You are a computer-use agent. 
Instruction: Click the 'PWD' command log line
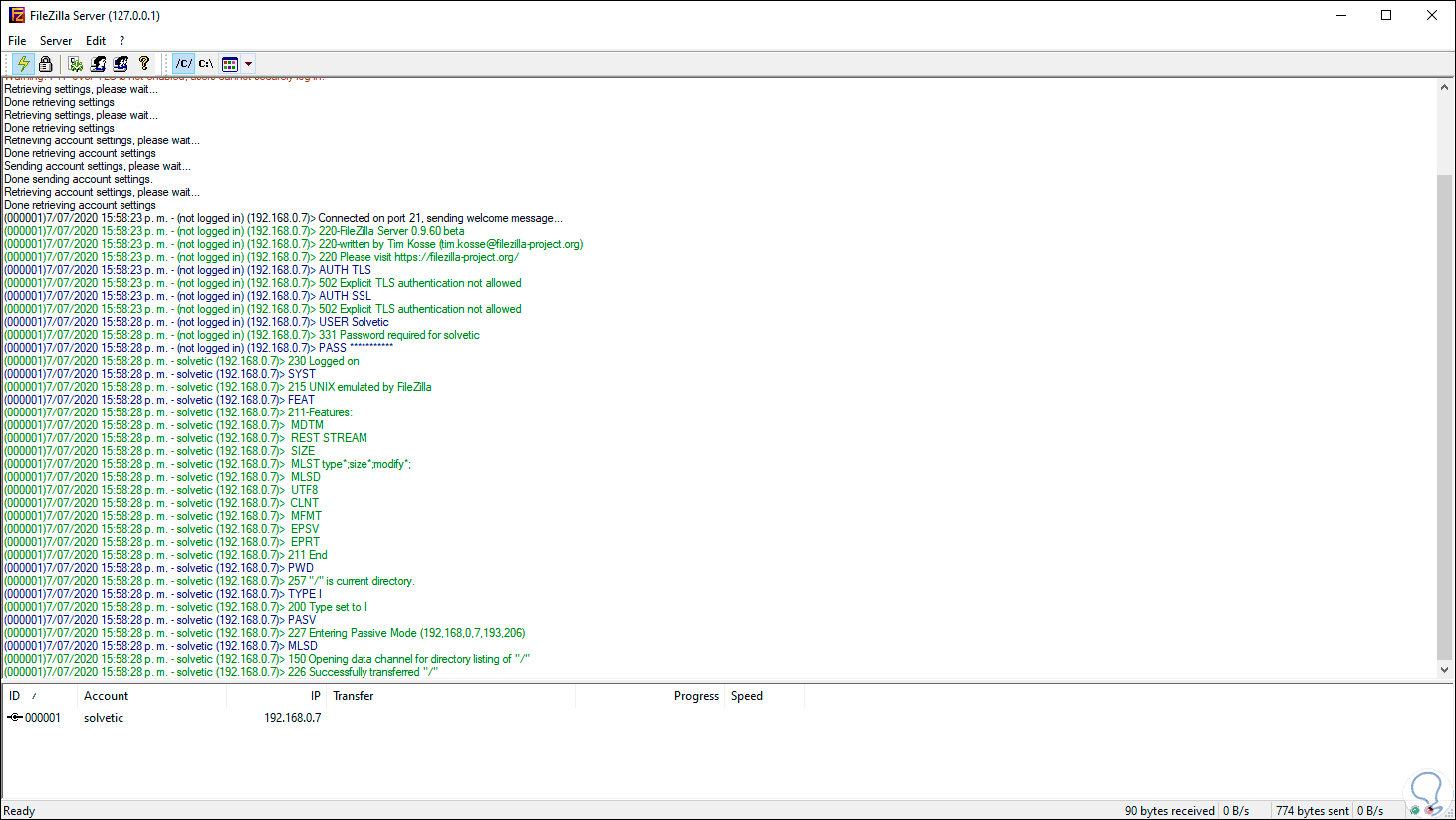pyautogui.click(x=159, y=568)
